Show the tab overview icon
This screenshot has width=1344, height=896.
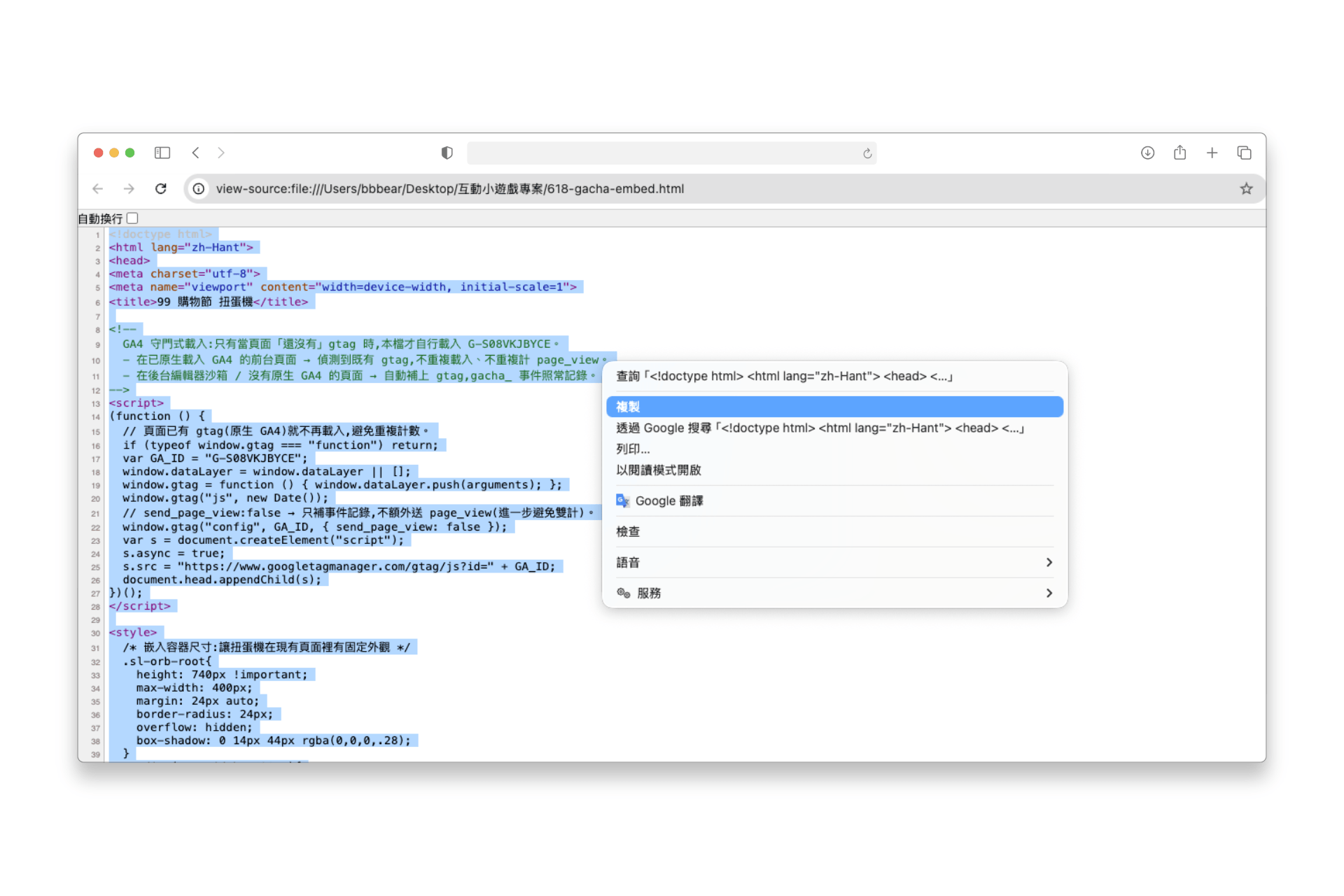pos(1244,153)
